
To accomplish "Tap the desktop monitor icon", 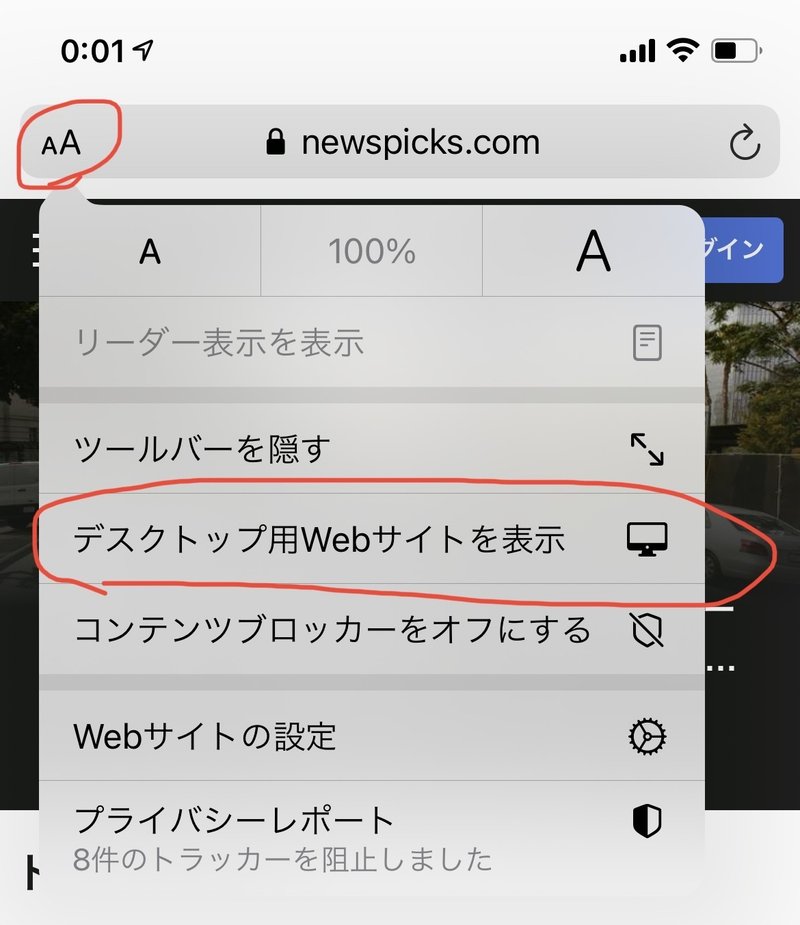I will (x=647, y=539).
